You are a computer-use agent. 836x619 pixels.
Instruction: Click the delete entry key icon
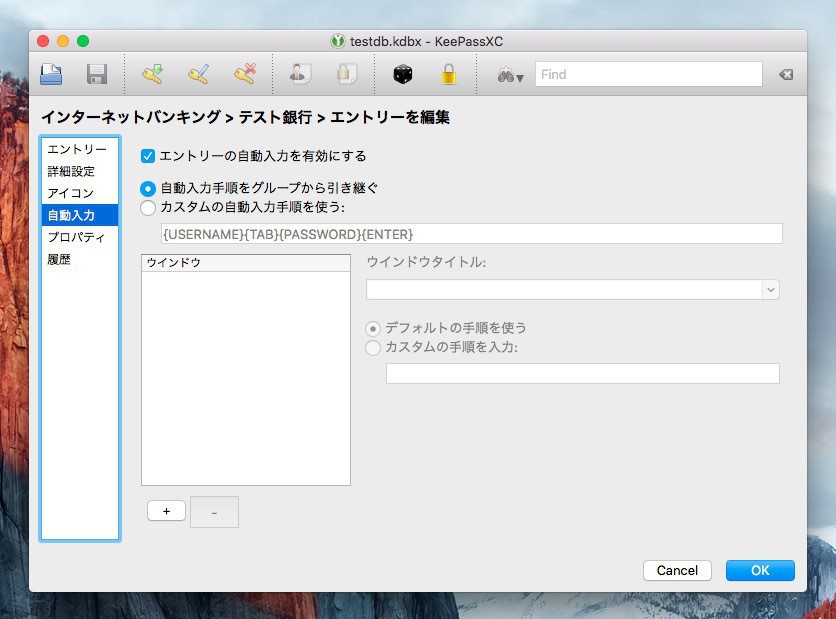(x=244, y=74)
